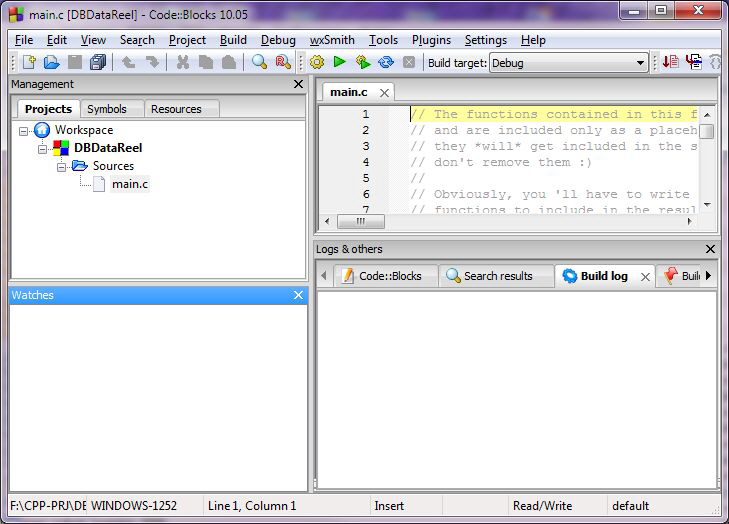
Task: Open the Settings menu
Action: point(485,40)
